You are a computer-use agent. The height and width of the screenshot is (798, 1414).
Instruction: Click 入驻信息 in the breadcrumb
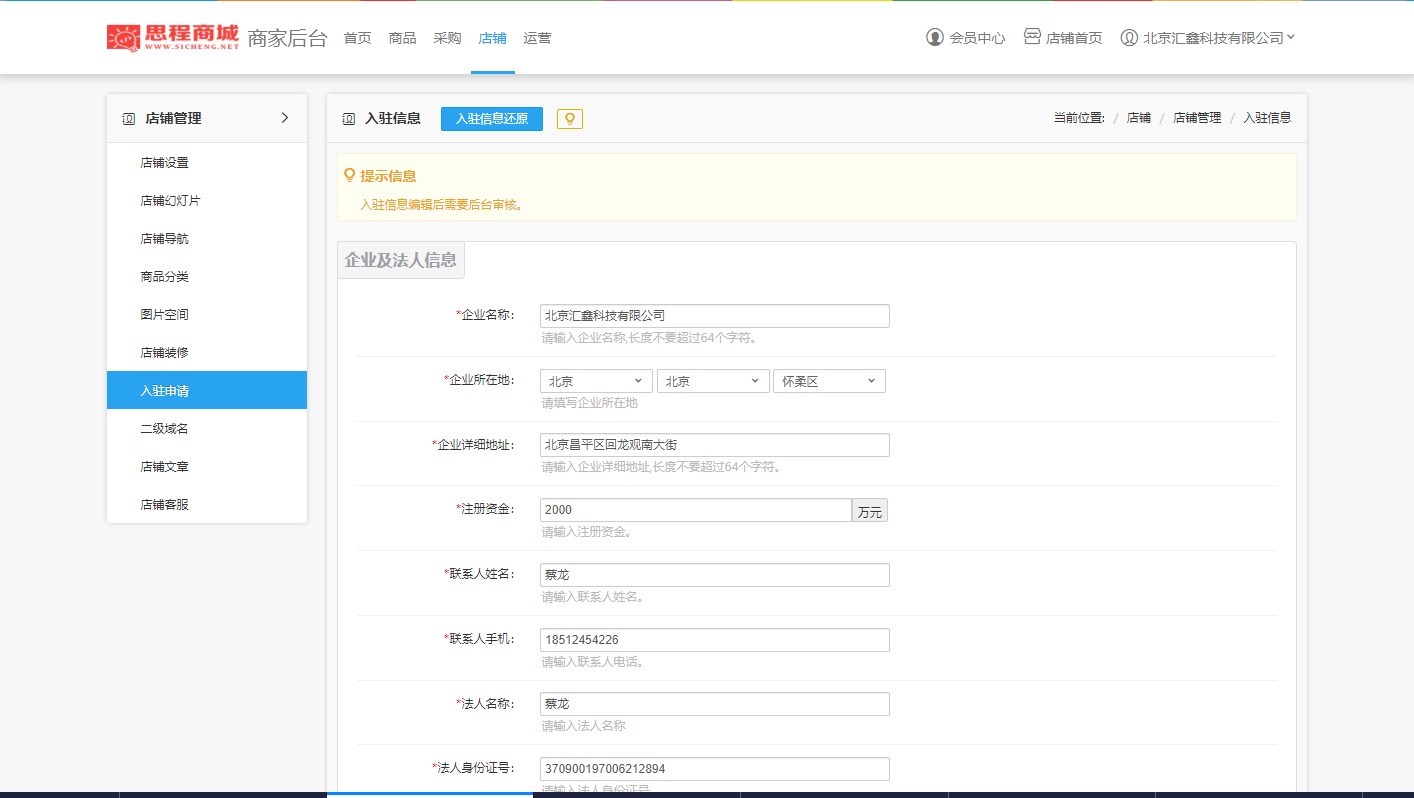click(x=1268, y=118)
